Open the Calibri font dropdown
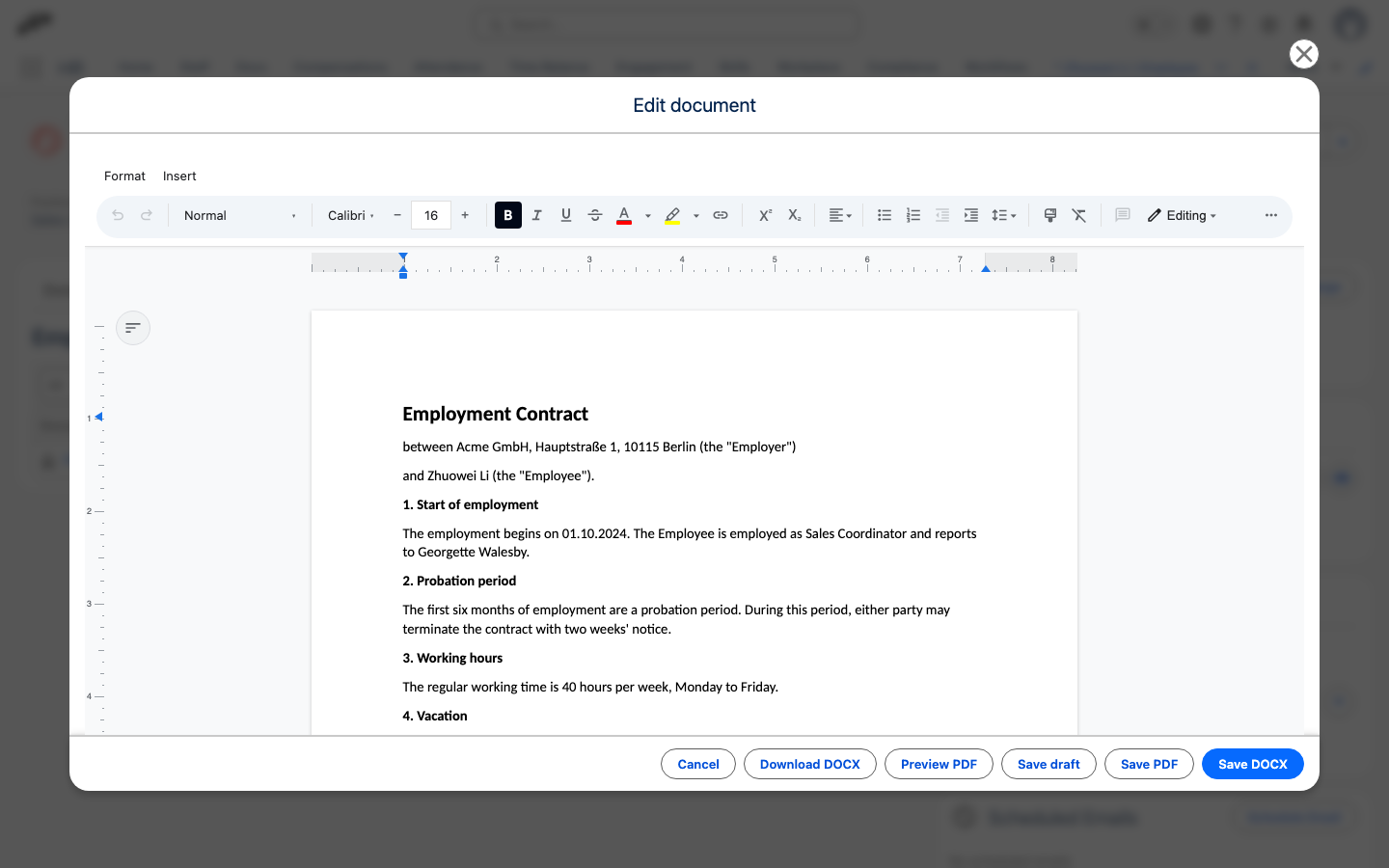The width and height of the screenshot is (1389, 868). (351, 215)
